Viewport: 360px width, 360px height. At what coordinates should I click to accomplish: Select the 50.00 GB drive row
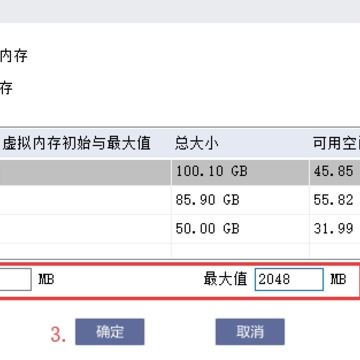pos(180,229)
